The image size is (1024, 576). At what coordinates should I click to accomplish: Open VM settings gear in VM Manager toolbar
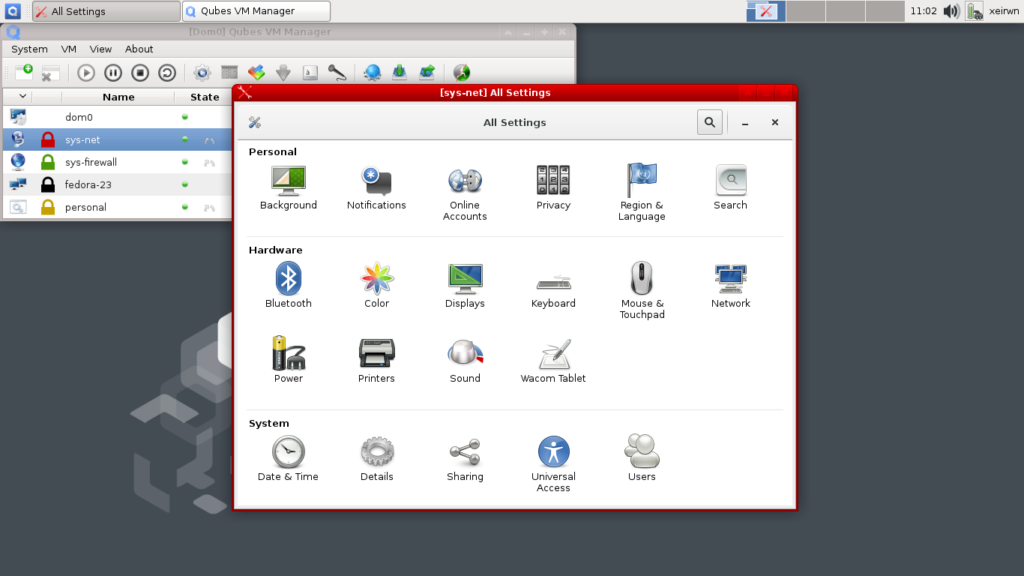(202, 72)
